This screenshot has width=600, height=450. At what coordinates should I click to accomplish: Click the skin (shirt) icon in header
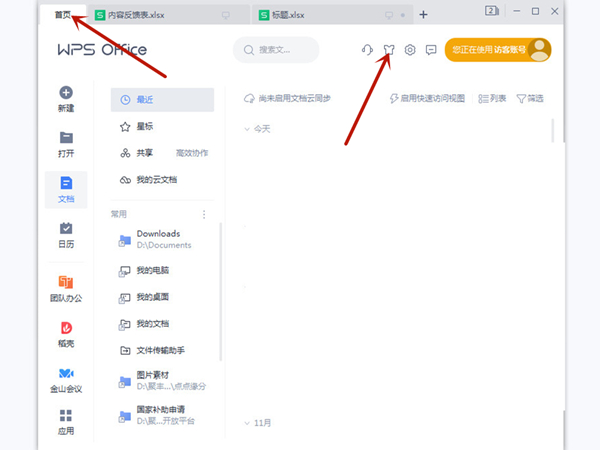(x=389, y=49)
